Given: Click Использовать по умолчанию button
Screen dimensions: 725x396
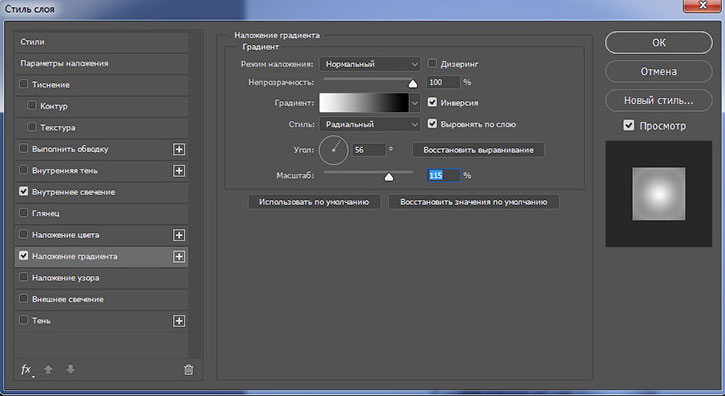Looking at the screenshot, I should click(314, 202).
